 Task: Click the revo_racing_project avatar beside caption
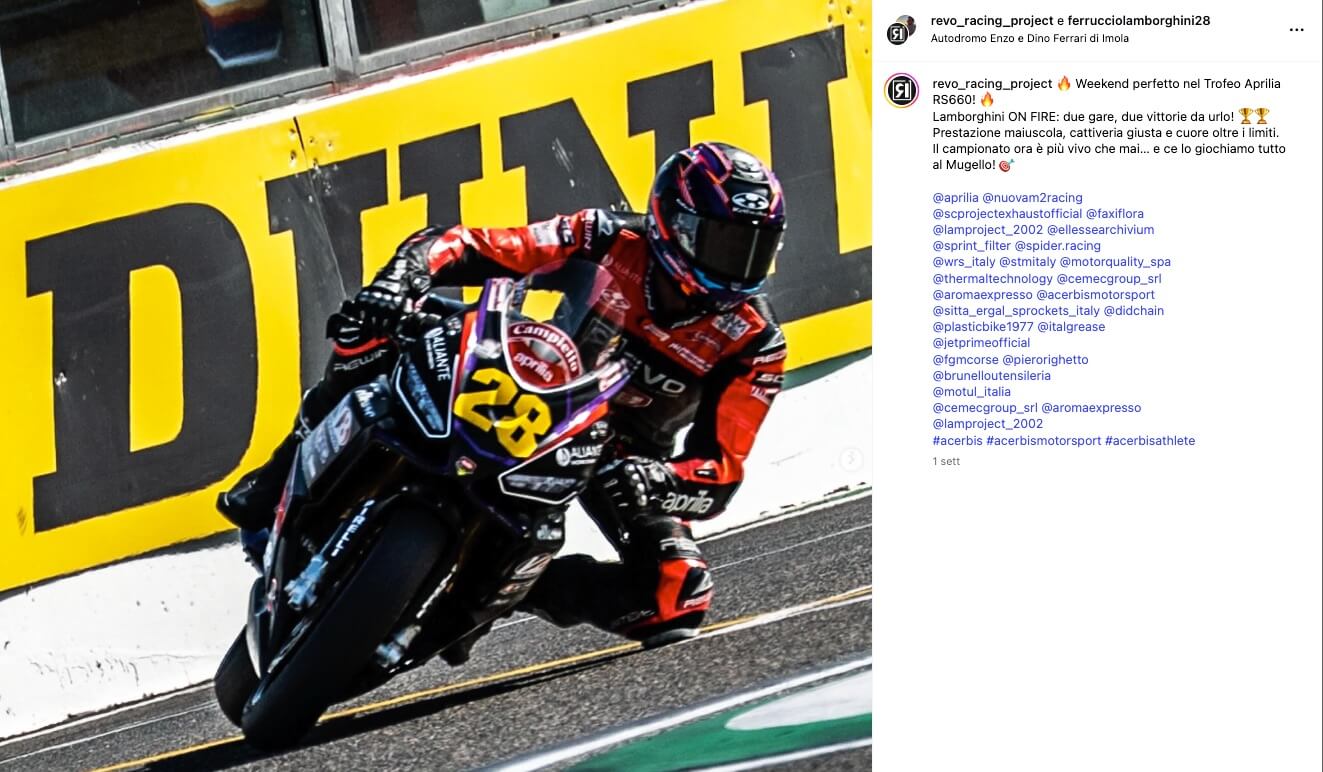coord(901,90)
